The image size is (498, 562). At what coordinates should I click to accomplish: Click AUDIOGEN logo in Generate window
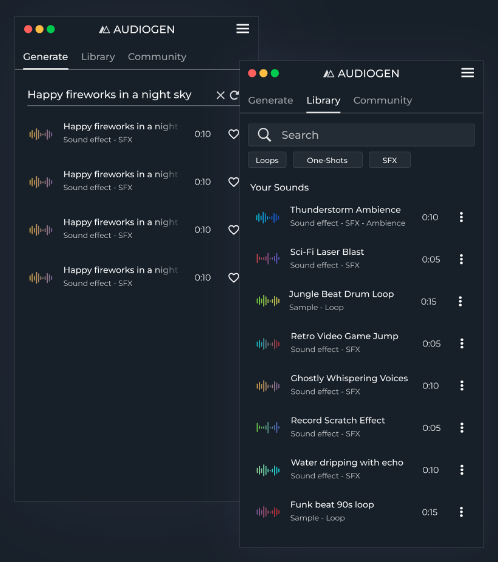[137, 29]
